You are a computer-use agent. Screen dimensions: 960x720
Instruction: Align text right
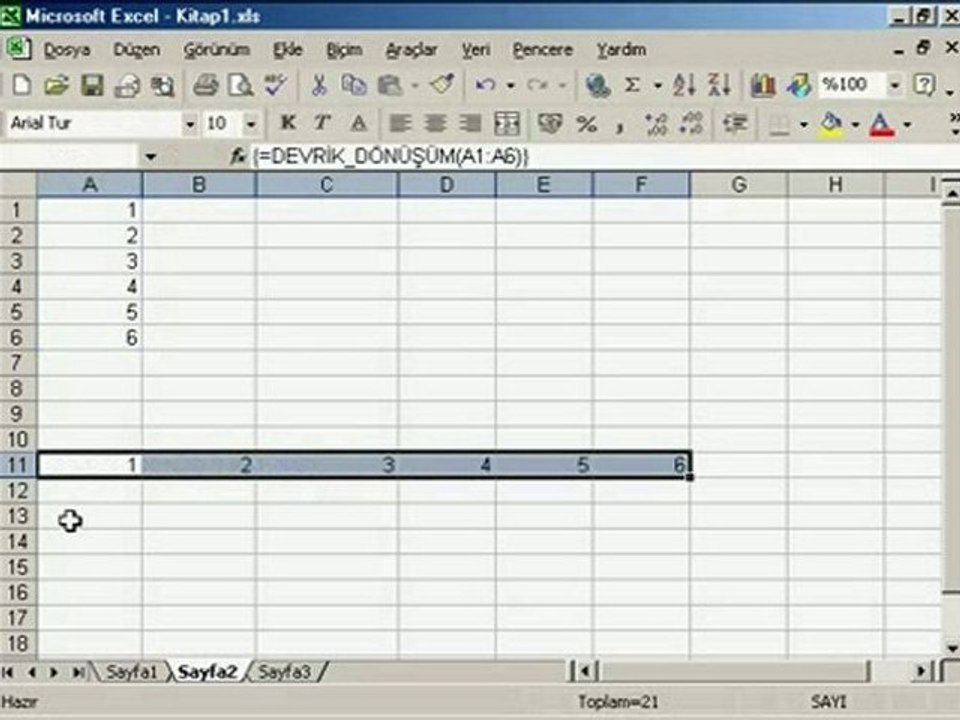(470, 124)
